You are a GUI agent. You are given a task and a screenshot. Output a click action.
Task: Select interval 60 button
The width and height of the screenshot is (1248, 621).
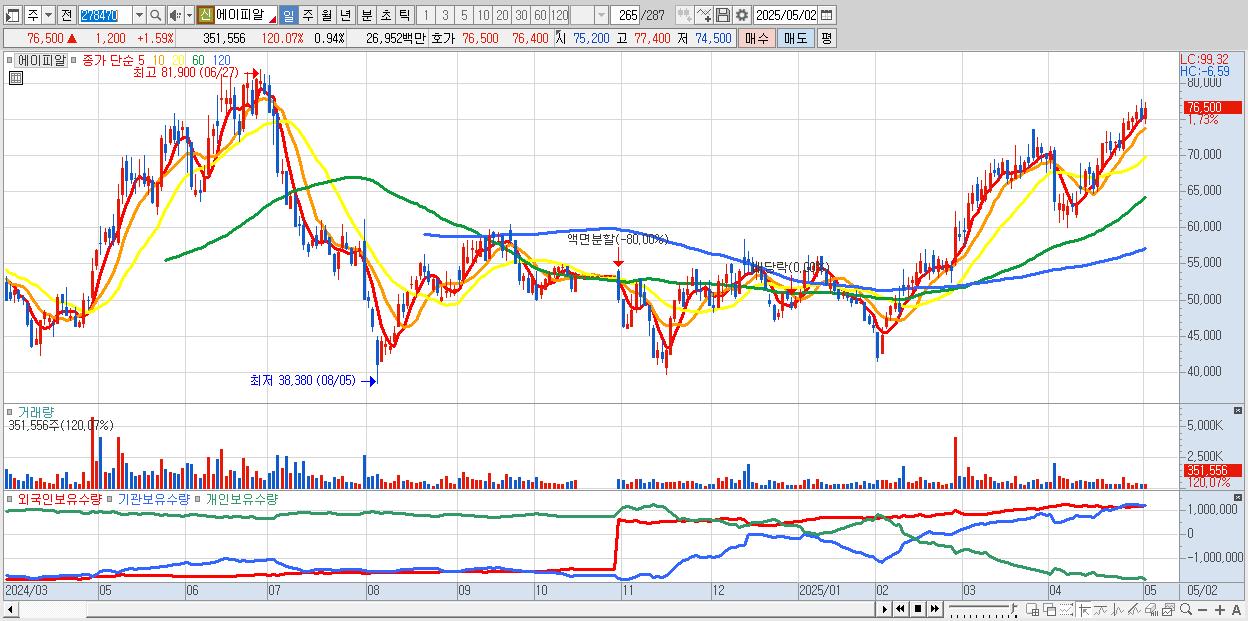540,15
